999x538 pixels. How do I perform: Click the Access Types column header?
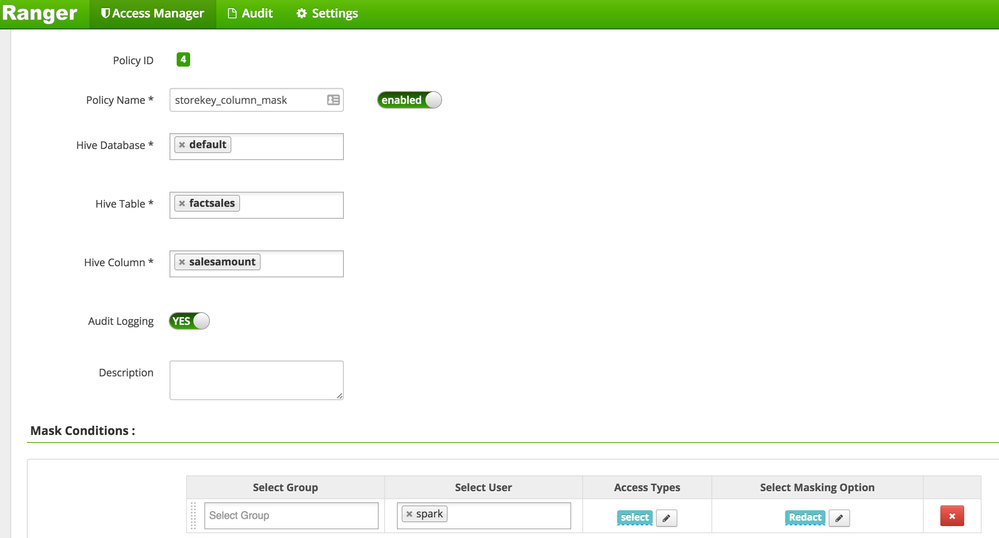click(x=647, y=488)
